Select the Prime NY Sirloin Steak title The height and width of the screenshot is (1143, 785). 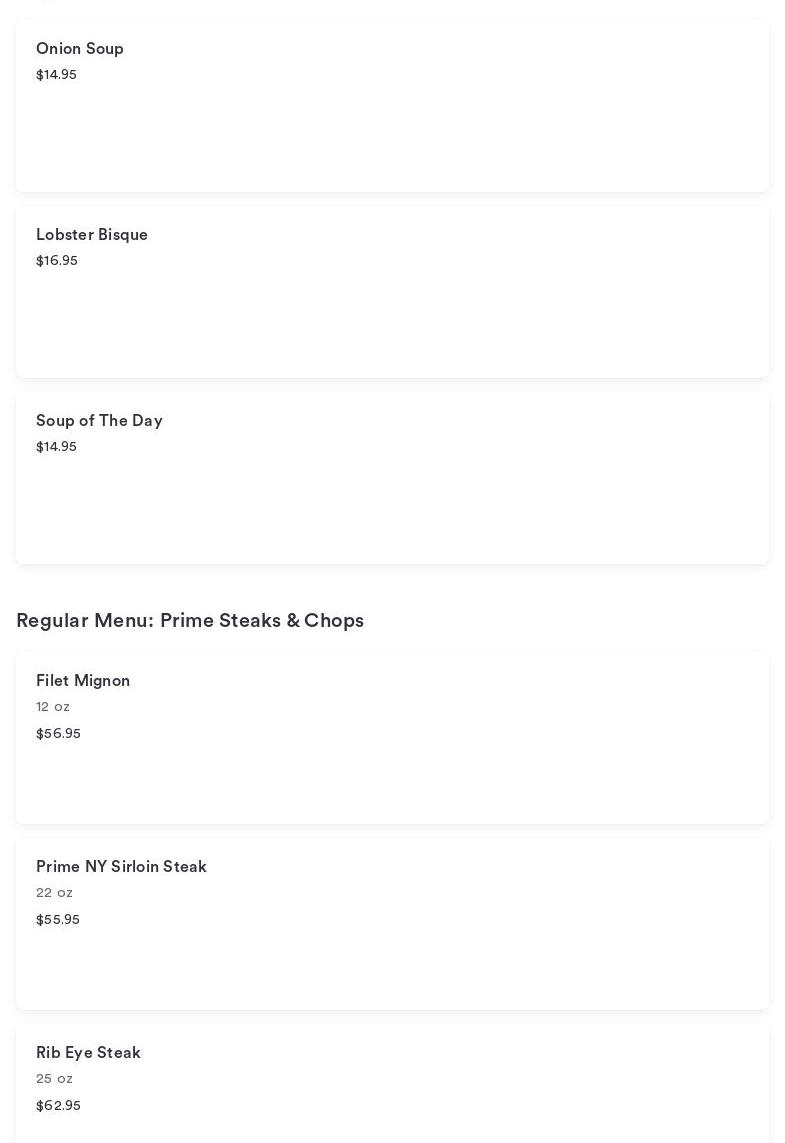[x=121, y=867]
